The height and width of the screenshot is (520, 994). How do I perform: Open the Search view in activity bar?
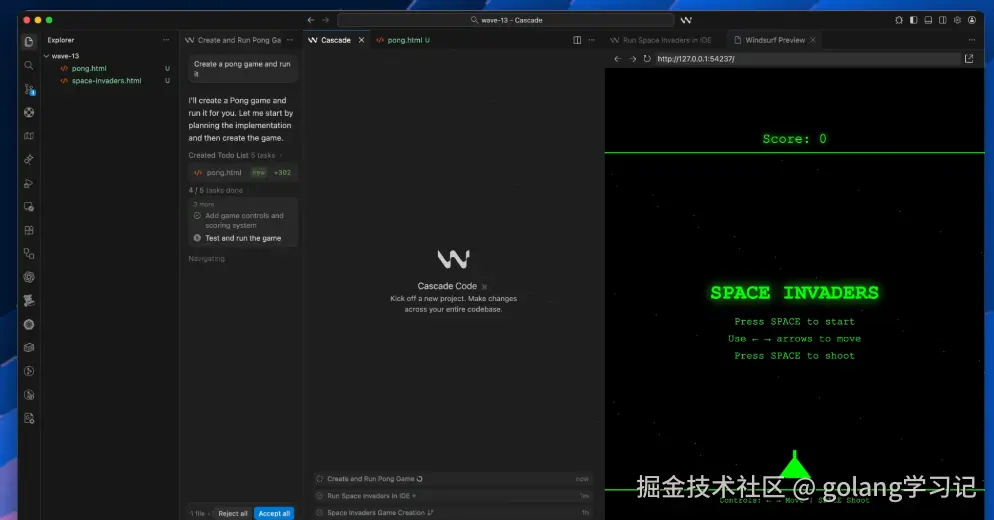pyautogui.click(x=29, y=65)
